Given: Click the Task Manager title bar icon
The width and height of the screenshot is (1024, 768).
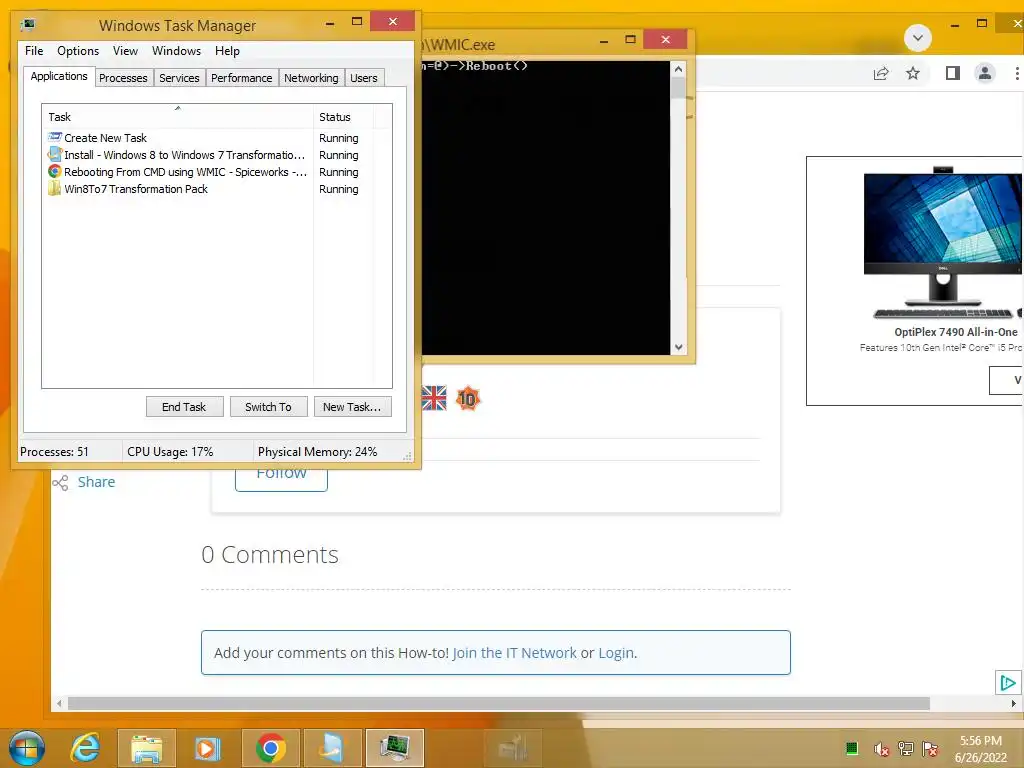Looking at the screenshot, I should point(27,25).
